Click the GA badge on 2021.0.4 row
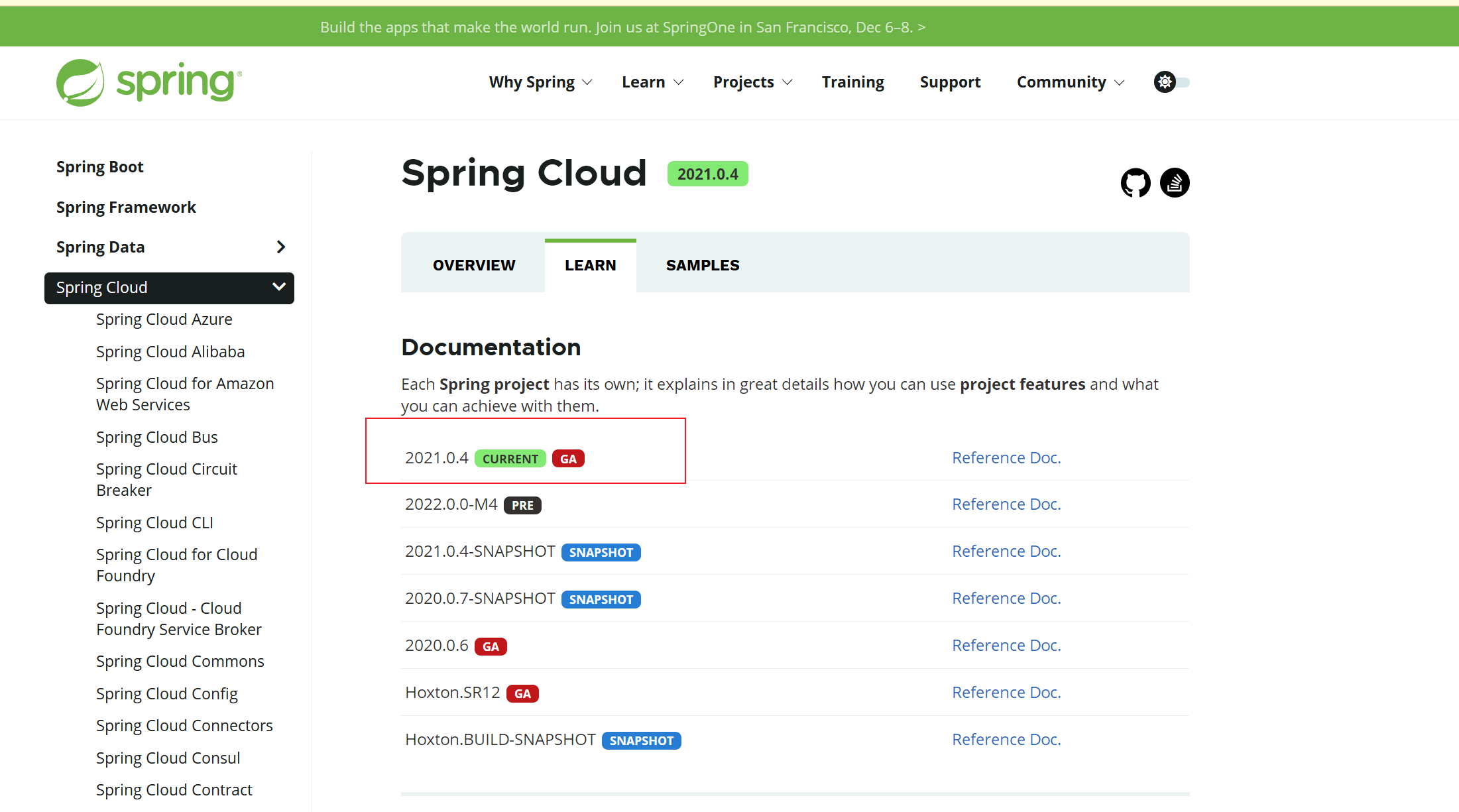 (x=568, y=459)
